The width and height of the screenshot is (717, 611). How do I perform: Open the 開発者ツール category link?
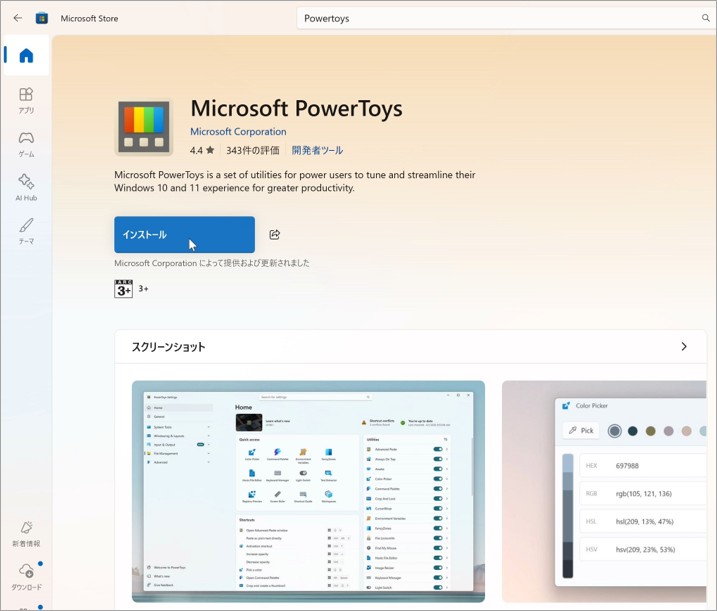317,150
